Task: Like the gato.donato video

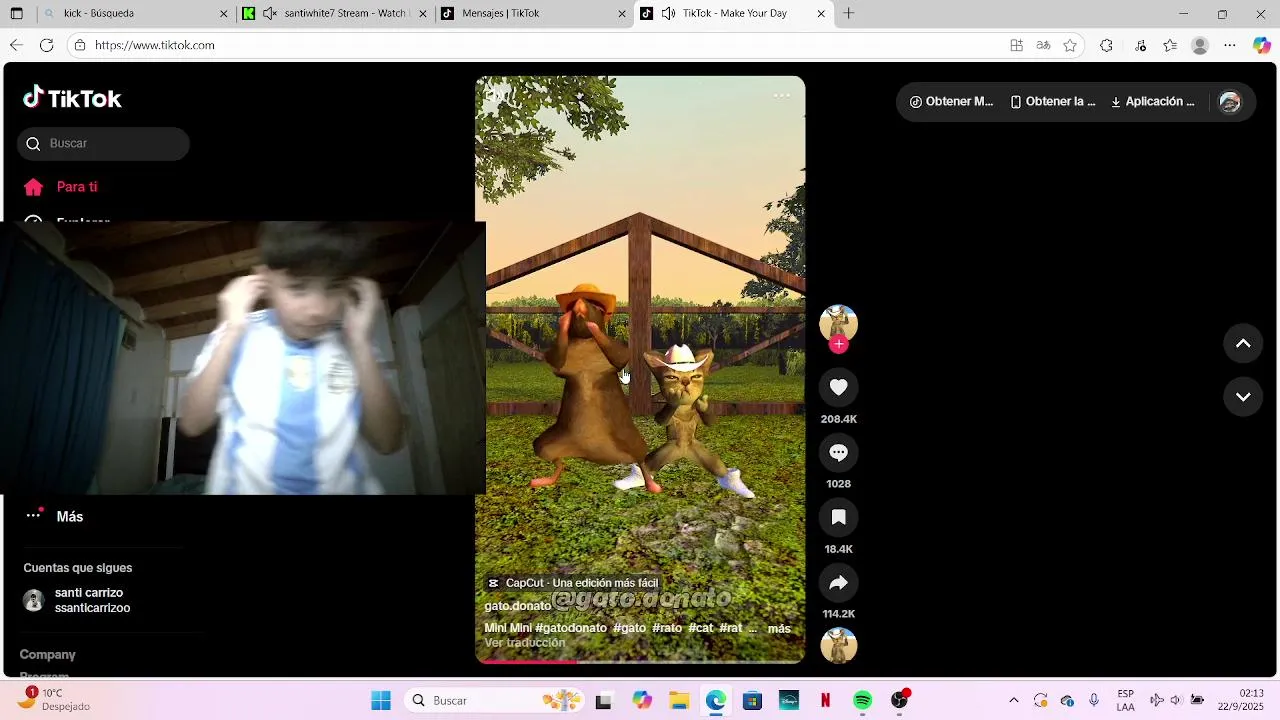Action: 838,387
